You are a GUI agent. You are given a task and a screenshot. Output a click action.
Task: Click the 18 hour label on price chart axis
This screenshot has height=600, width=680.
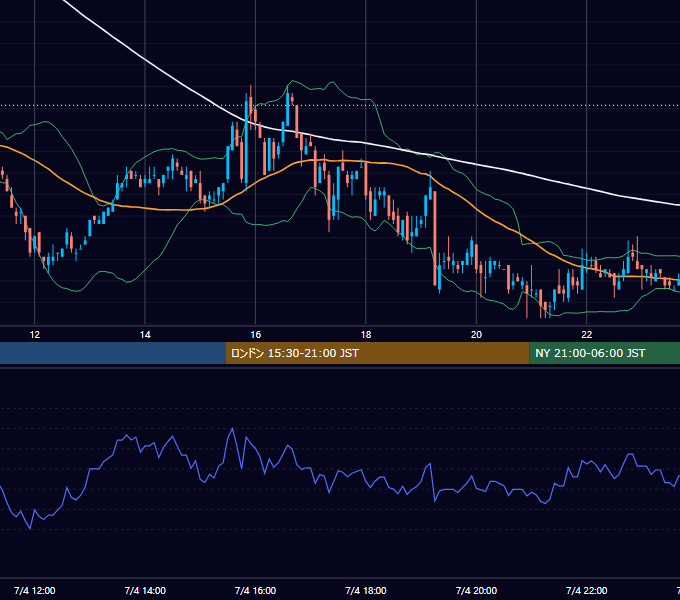click(366, 335)
